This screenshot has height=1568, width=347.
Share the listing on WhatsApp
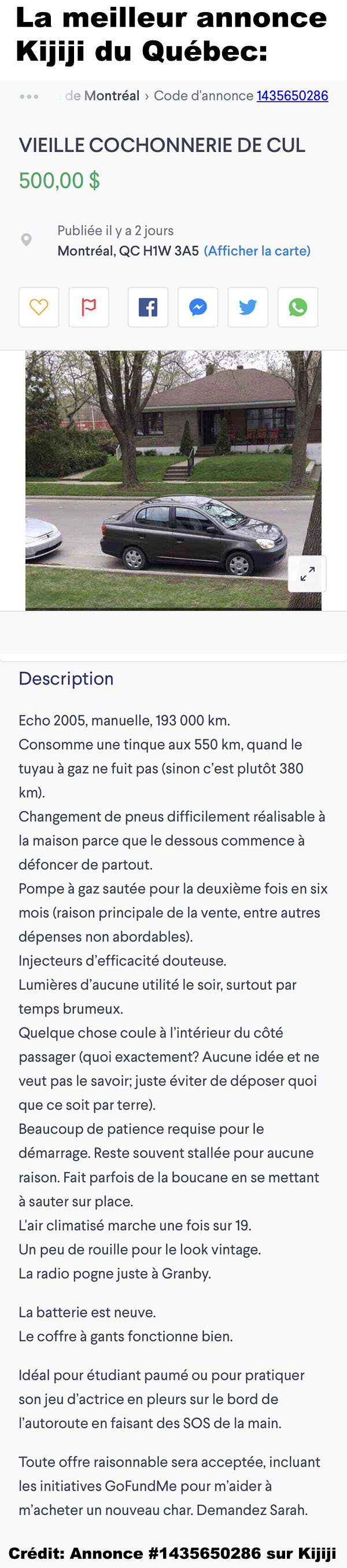click(298, 307)
